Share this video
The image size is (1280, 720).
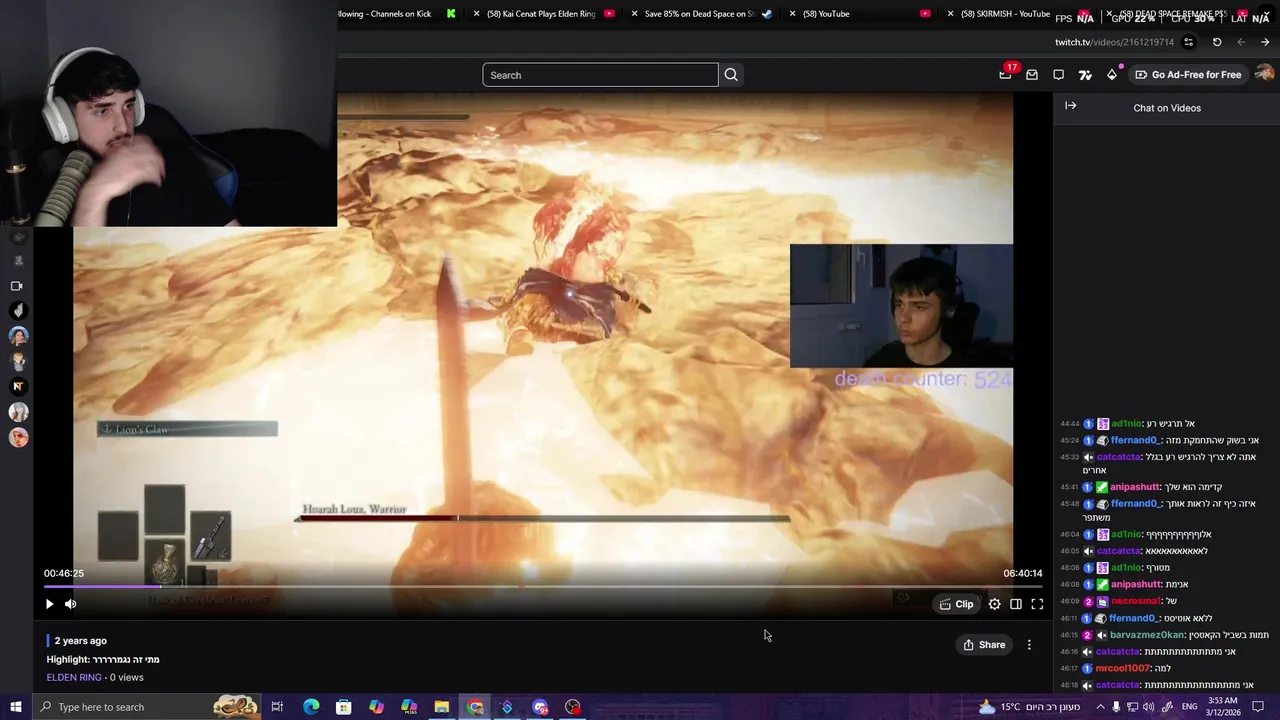pos(984,645)
